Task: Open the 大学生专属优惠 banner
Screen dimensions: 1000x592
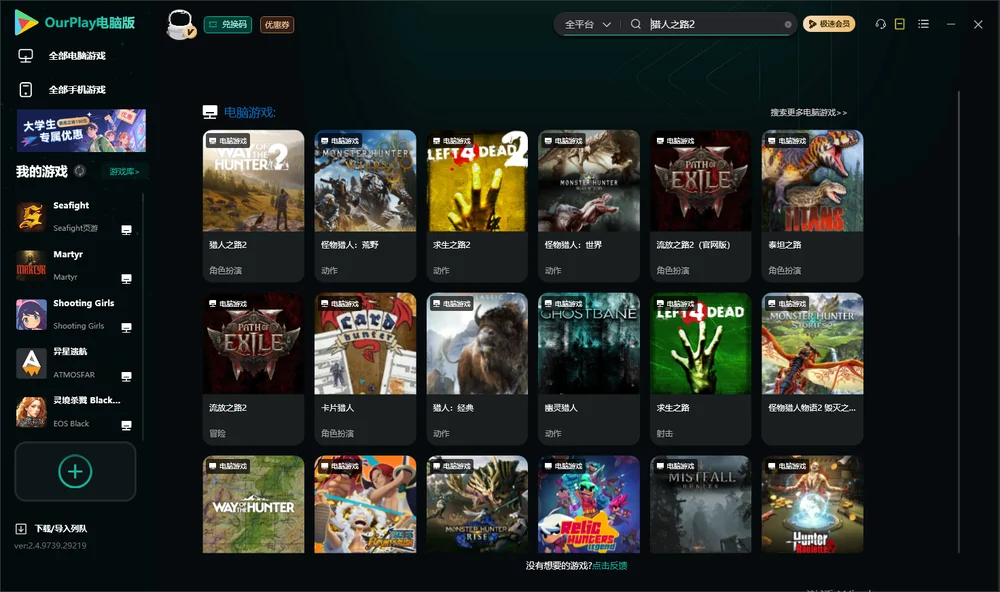Action: click(81, 130)
